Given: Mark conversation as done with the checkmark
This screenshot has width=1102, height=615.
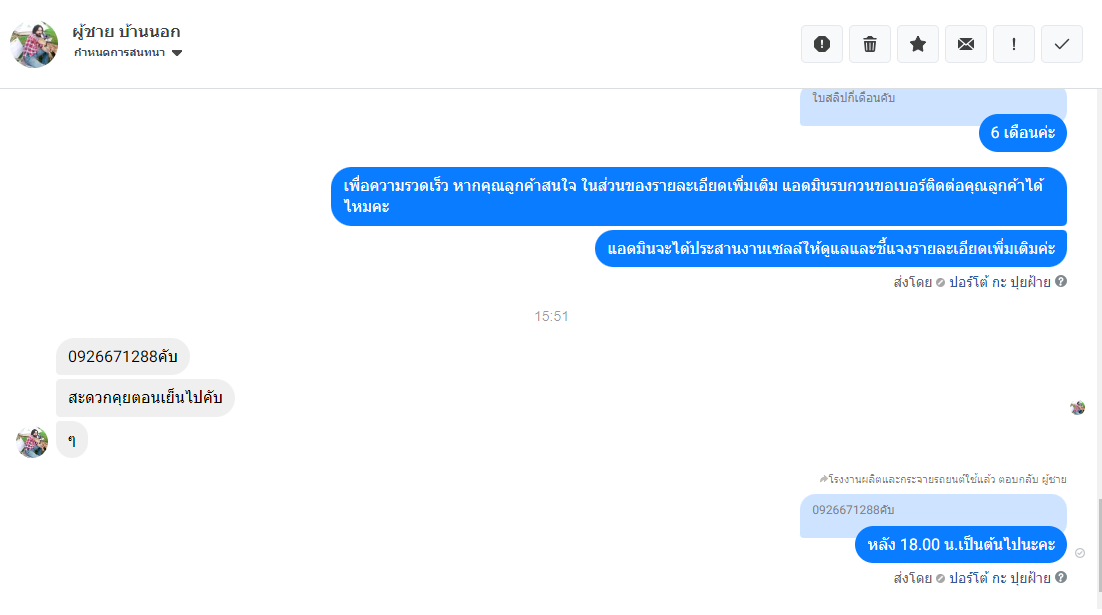Looking at the screenshot, I should point(1062,44).
